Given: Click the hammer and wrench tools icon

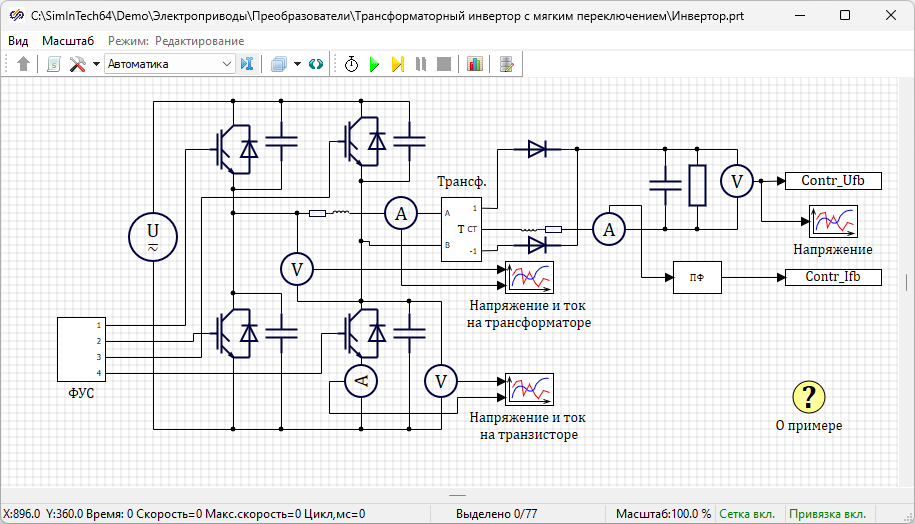Looking at the screenshot, I should click(x=77, y=64).
